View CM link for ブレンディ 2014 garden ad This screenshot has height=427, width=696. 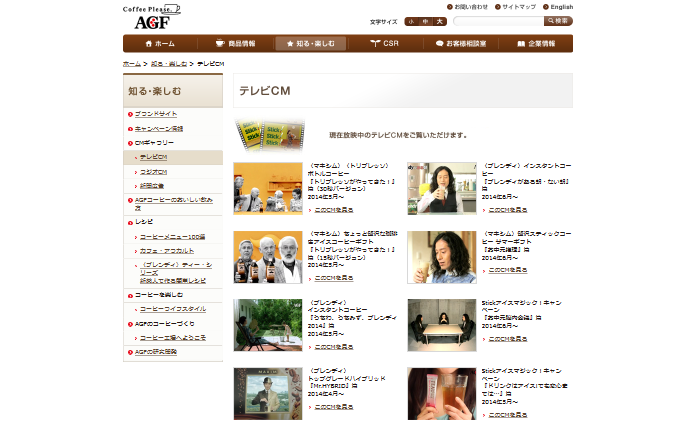pos(334,347)
